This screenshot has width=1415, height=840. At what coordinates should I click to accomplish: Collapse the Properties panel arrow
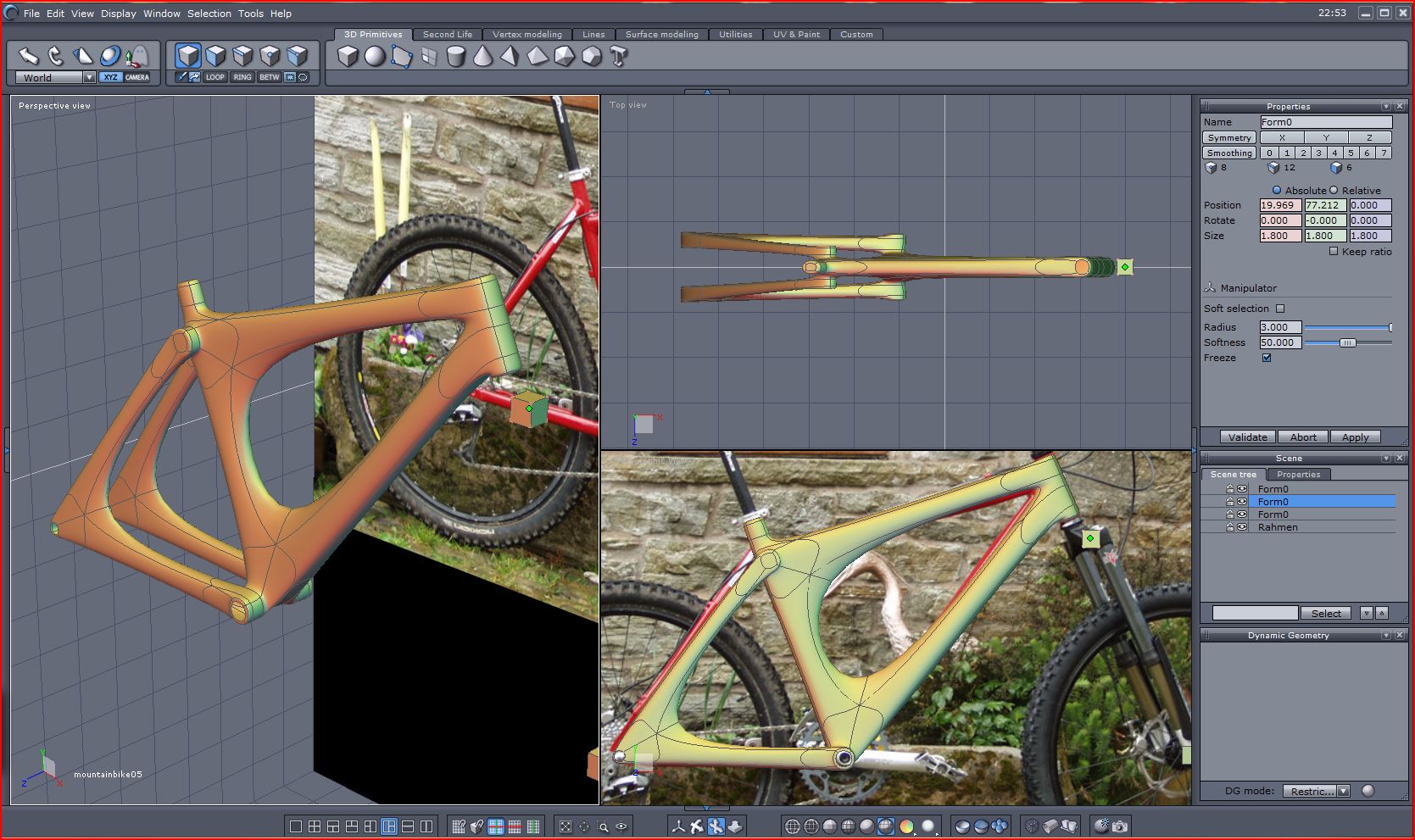pyautogui.click(x=1386, y=107)
